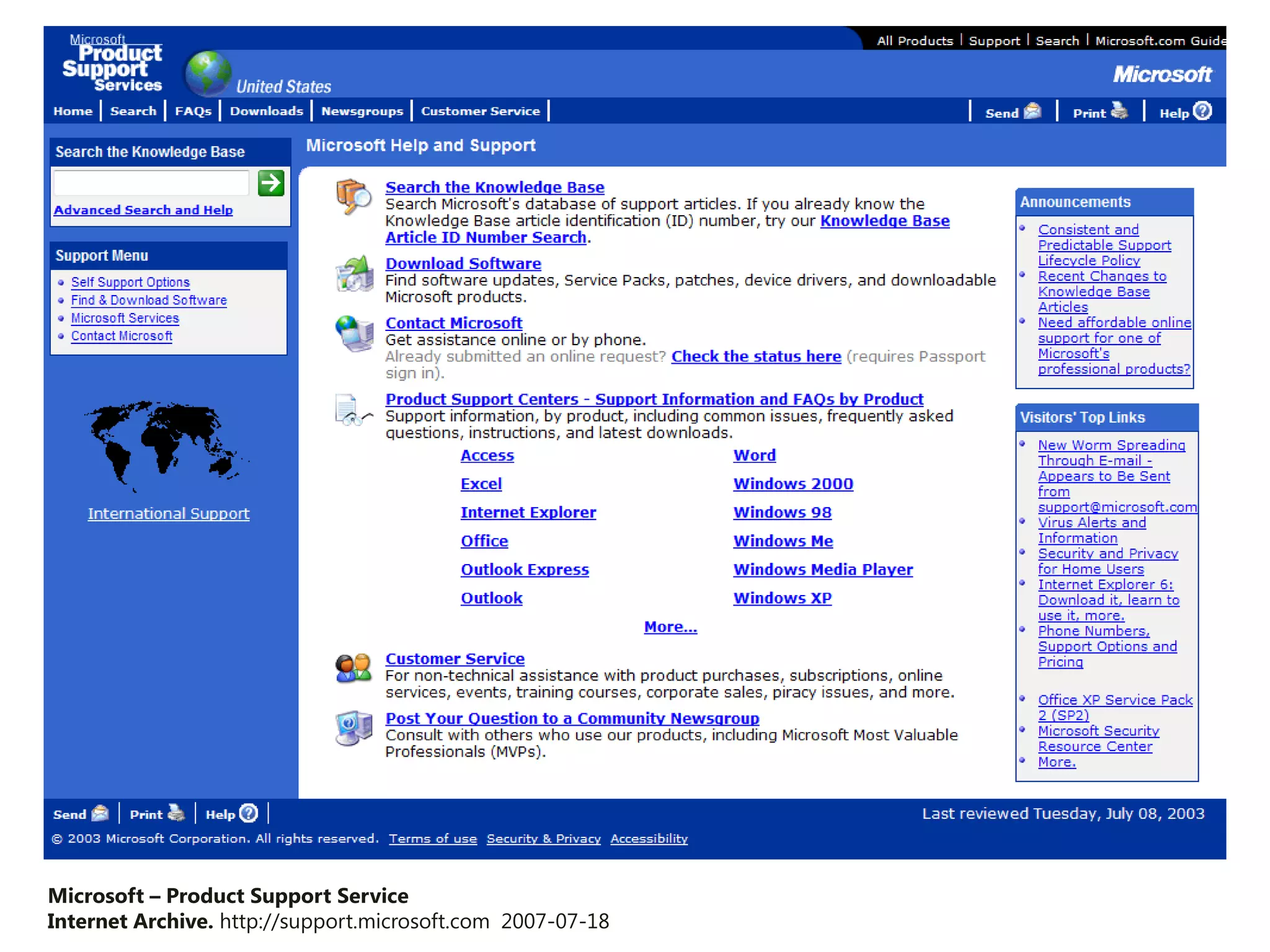
Task: Click the Product Support Services logo
Action: [112, 63]
